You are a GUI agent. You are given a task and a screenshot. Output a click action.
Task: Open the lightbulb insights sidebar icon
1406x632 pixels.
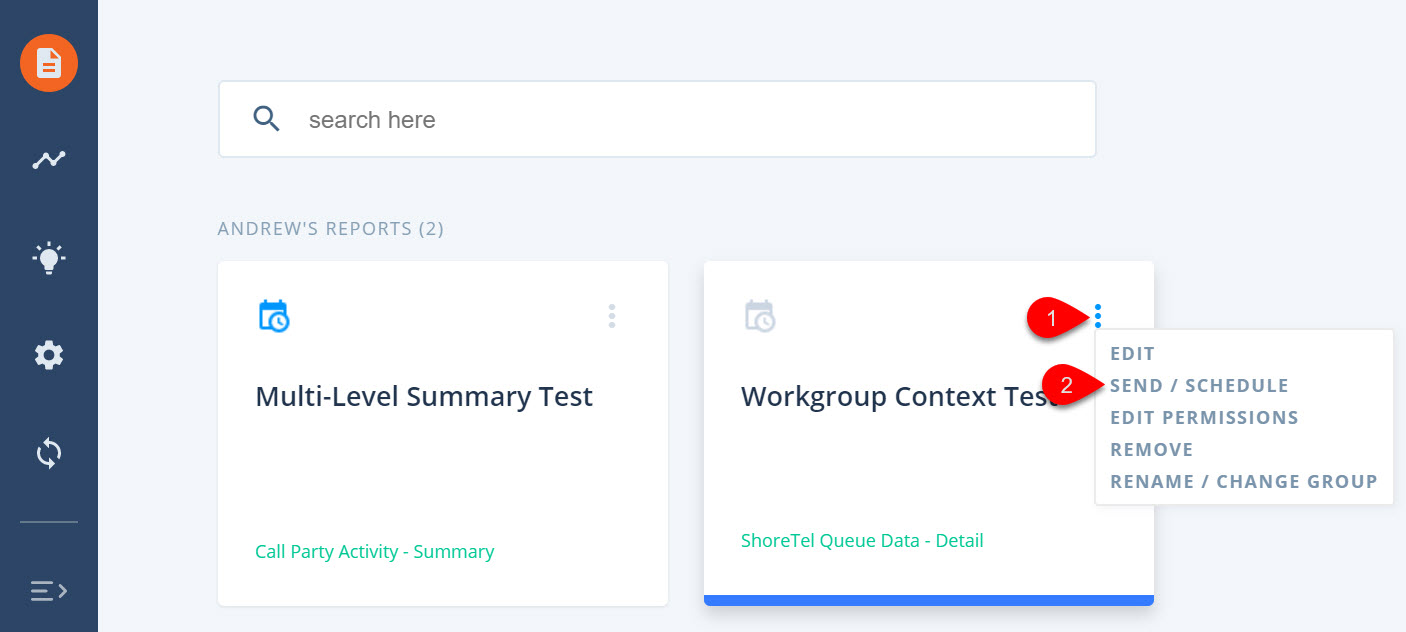pos(49,258)
